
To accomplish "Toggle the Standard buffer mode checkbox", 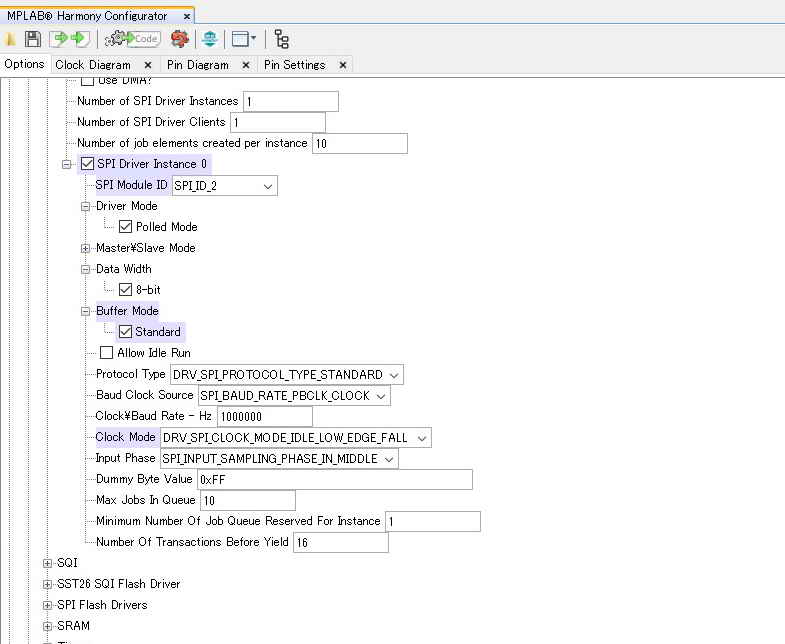I will tap(125, 332).
